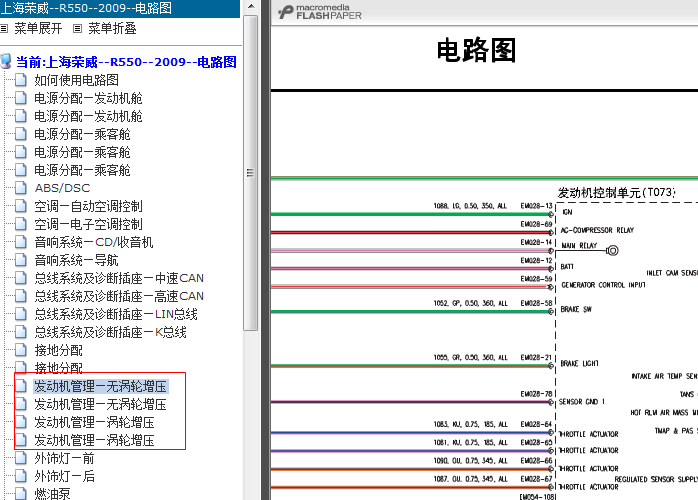Click connector label EM028-69
This screenshot has height=500, width=698.
pyautogui.click(x=536, y=224)
